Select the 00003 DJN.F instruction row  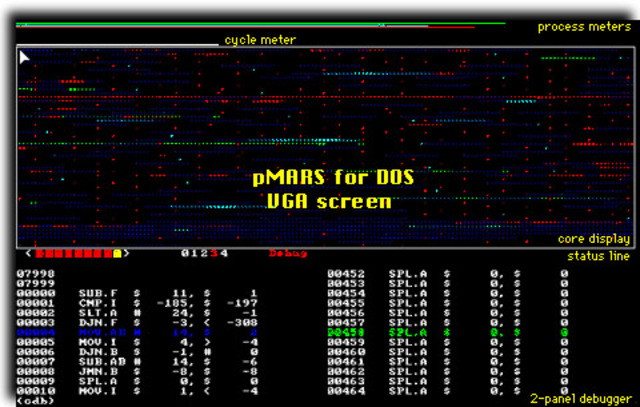pyautogui.click(x=137, y=323)
